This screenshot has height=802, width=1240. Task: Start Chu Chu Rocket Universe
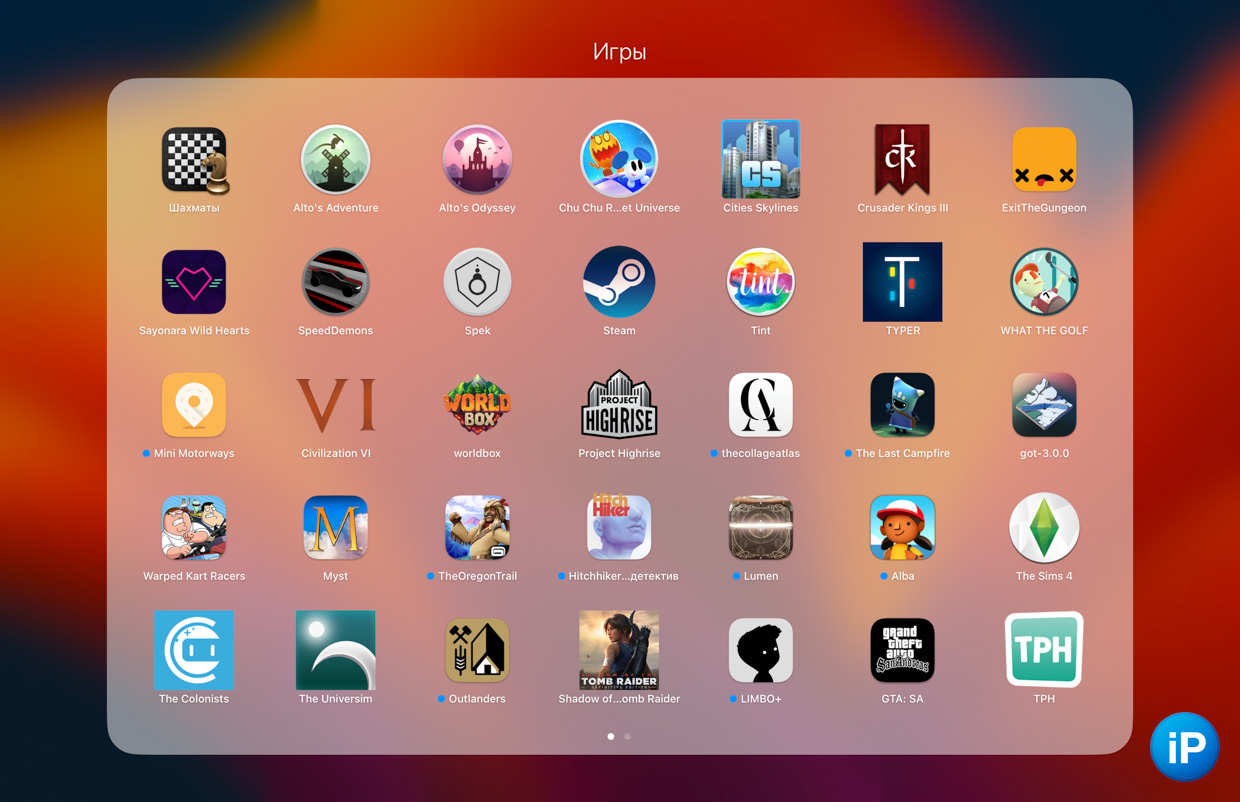(x=619, y=160)
